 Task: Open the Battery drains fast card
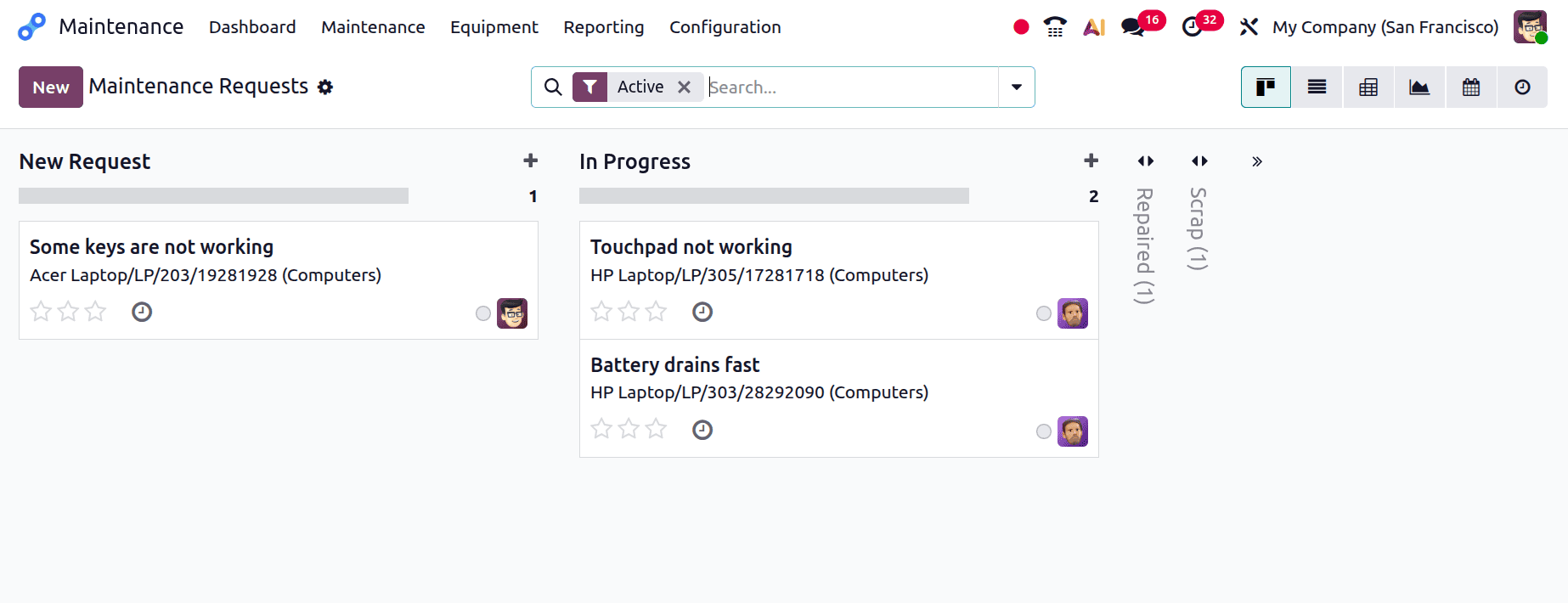click(x=839, y=398)
